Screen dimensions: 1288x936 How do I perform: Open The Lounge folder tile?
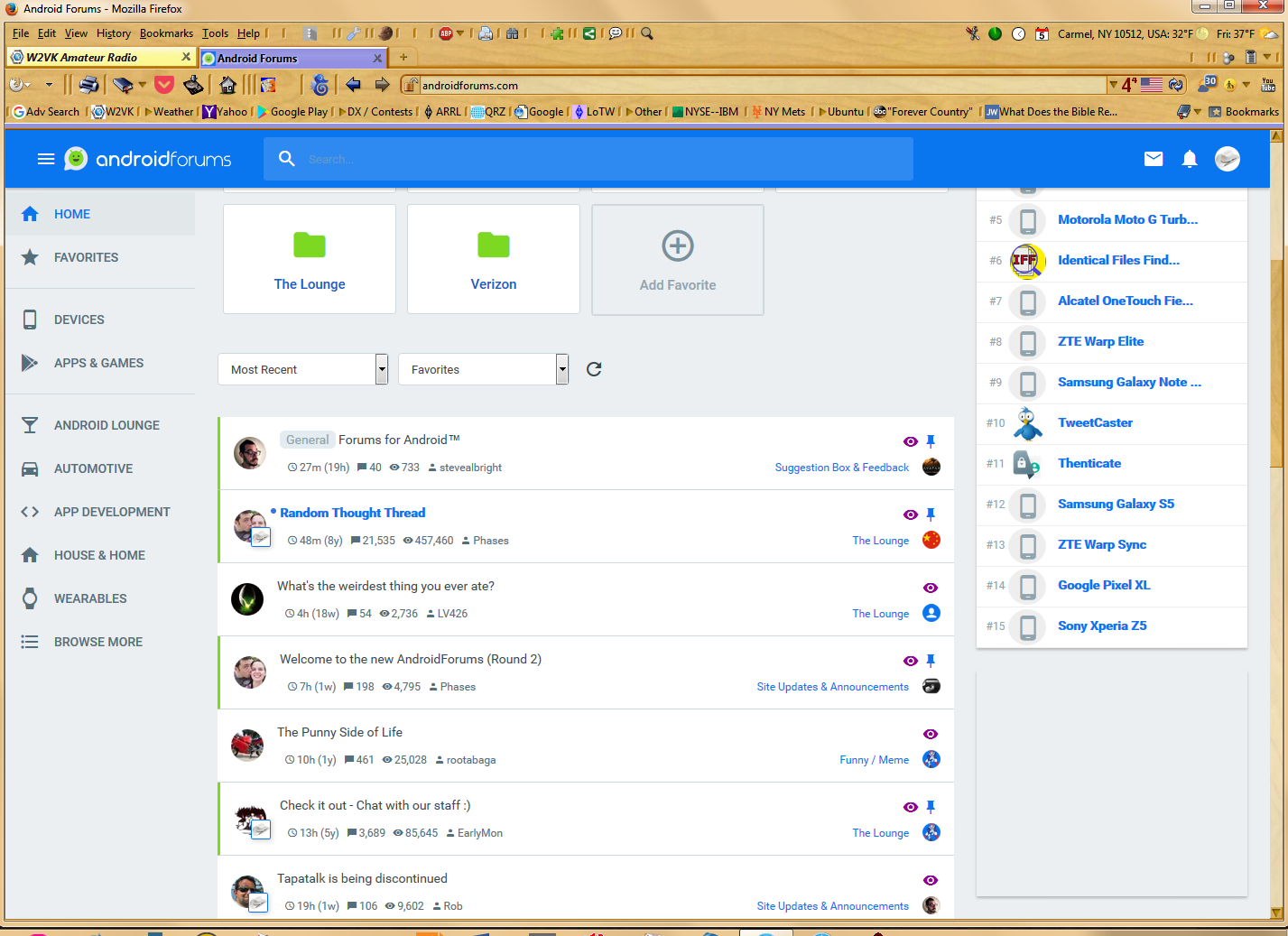click(310, 260)
